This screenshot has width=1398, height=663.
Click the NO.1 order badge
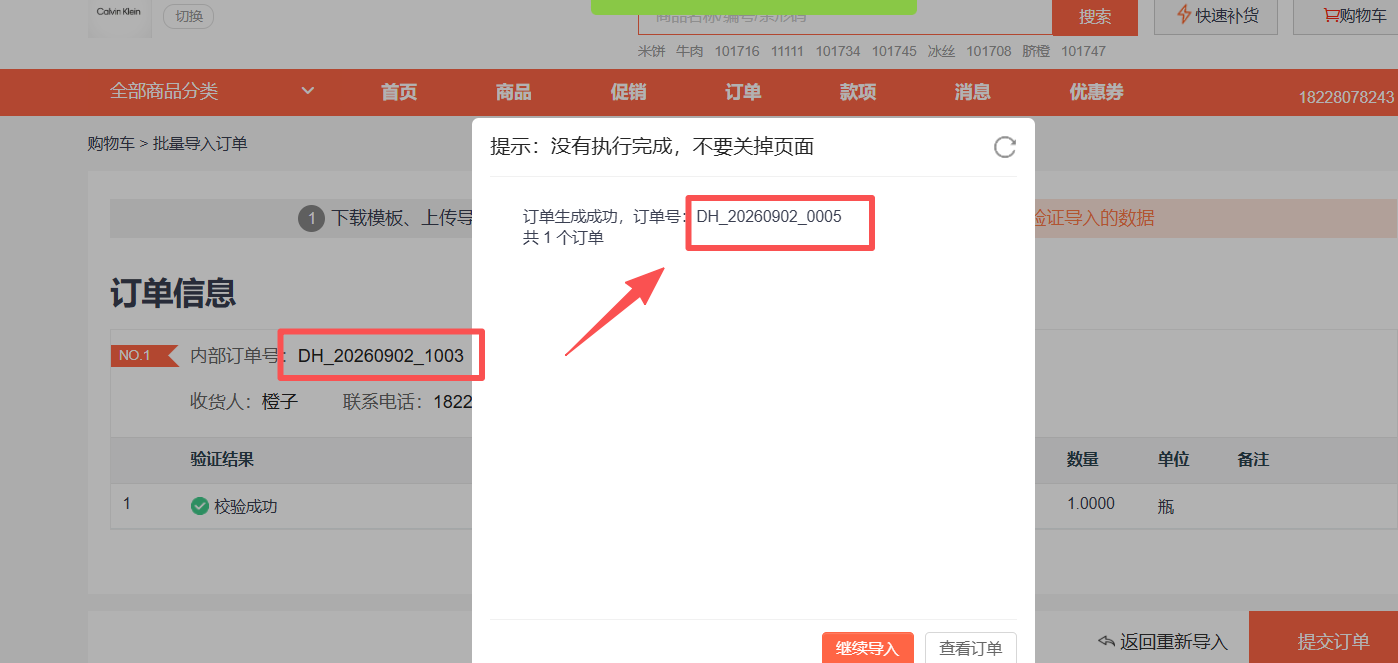pyautogui.click(x=144, y=355)
